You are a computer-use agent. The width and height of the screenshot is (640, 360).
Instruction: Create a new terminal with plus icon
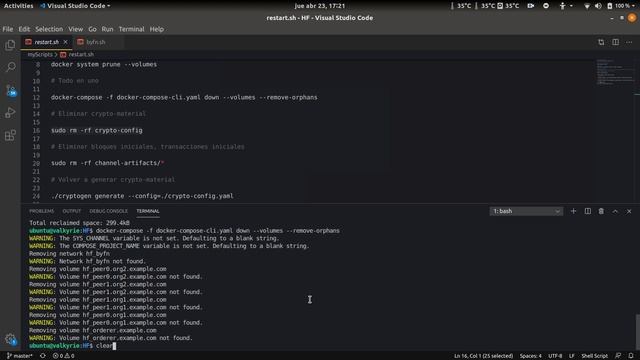(x=573, y=211)
